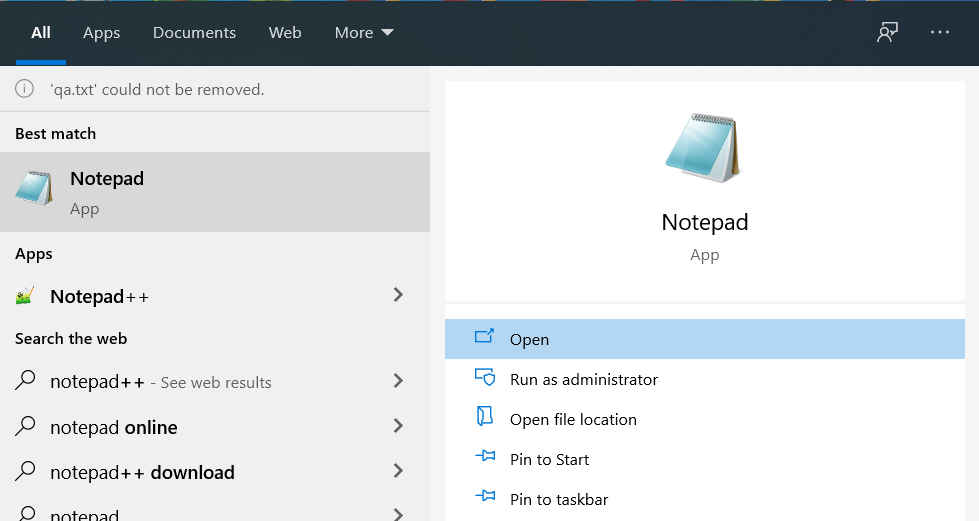Click search icon beside notepad++ web result

pos(25,380)
